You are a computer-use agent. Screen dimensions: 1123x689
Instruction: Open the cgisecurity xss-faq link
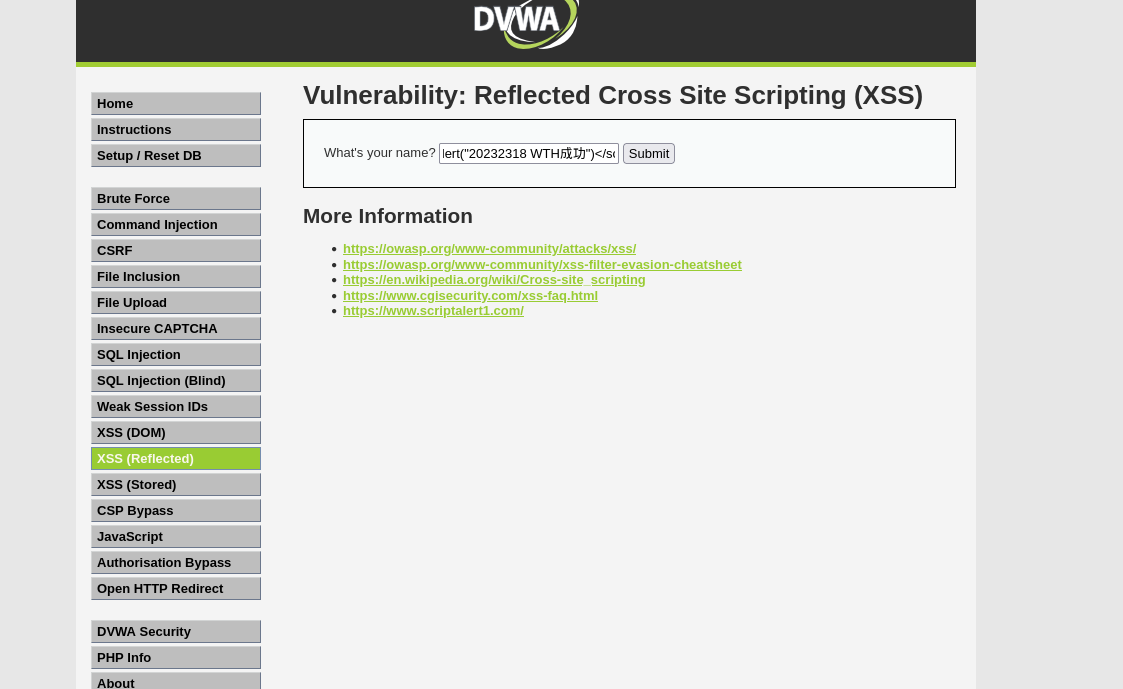471,295
